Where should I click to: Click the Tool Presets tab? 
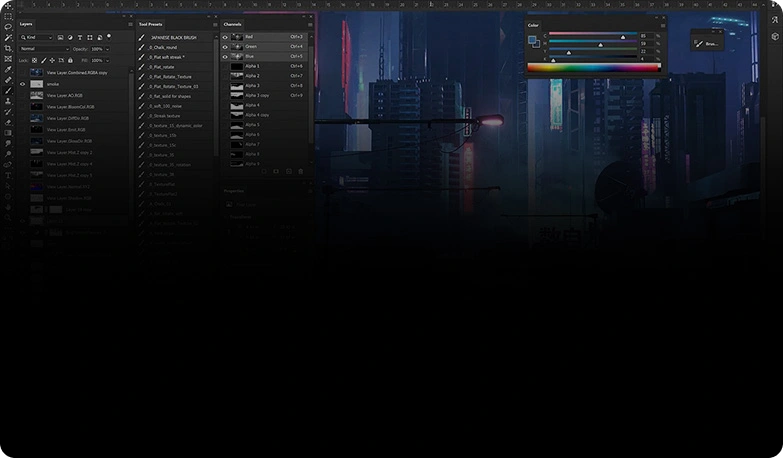click(x=152, y=24)
